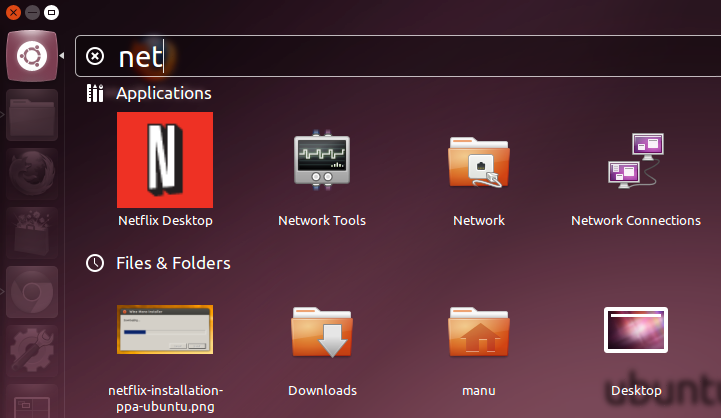Screen dimensions: 721x418
Task: Open Workspace Switcher from the launcher
Action: 32,401
